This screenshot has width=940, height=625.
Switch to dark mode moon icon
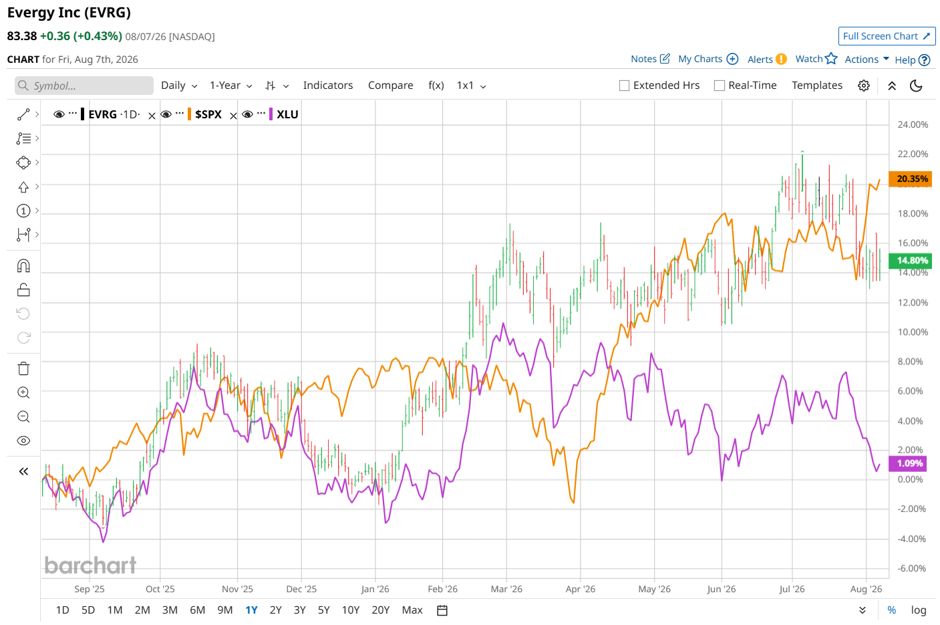pyautogui.click(x=916, y=86)
